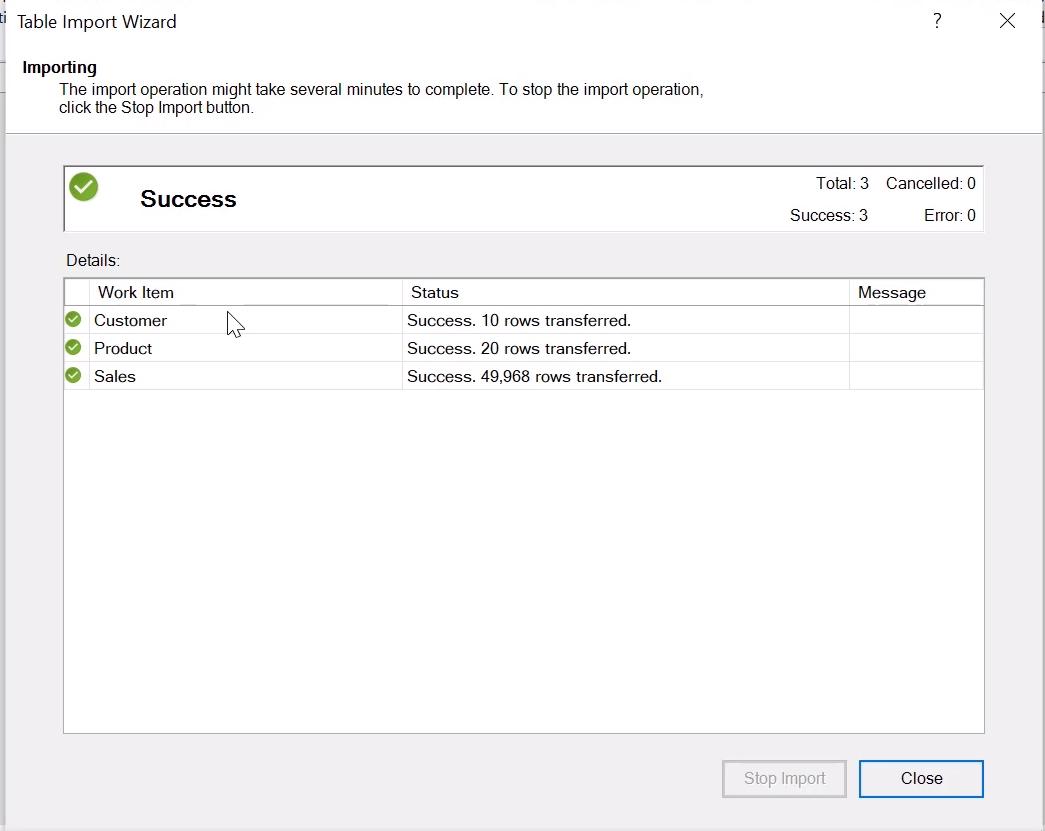Click the Importing heading label
This screenshot has height=831, width=1045.
click(x=58, y=67)
